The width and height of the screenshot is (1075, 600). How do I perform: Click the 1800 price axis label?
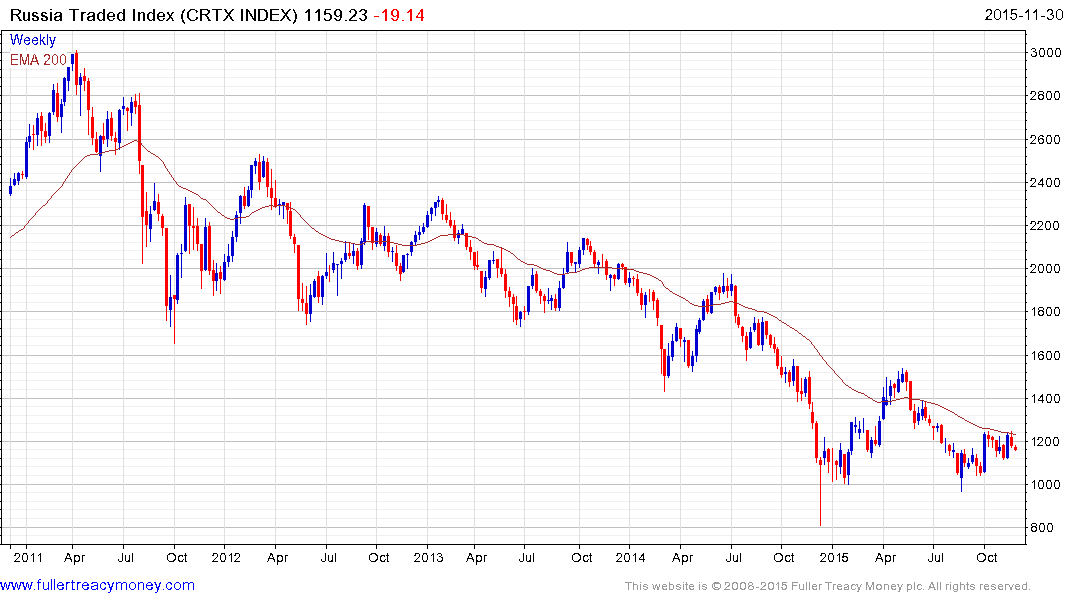pos(1046,312)
